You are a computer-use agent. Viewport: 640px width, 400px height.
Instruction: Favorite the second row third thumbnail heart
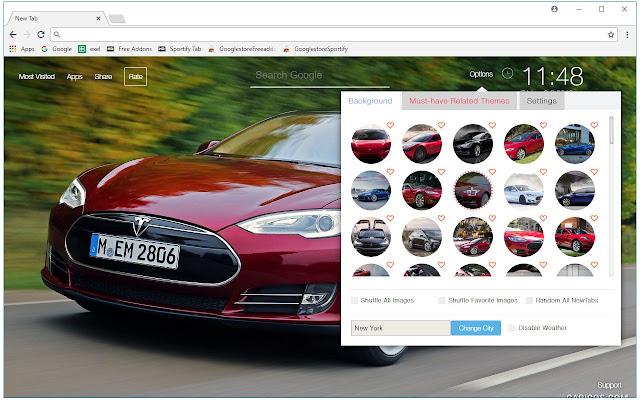pyautogui.click(x=492, y=172)
